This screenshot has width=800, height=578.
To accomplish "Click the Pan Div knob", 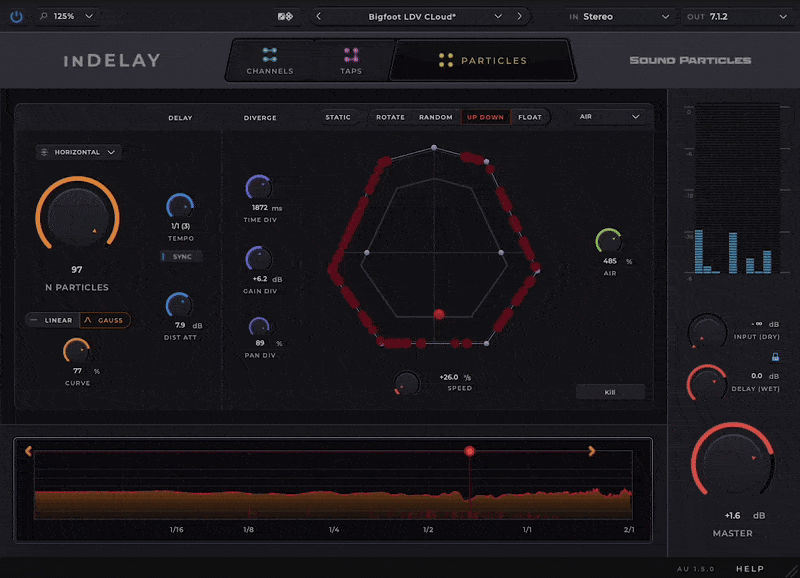I will 259,327.
